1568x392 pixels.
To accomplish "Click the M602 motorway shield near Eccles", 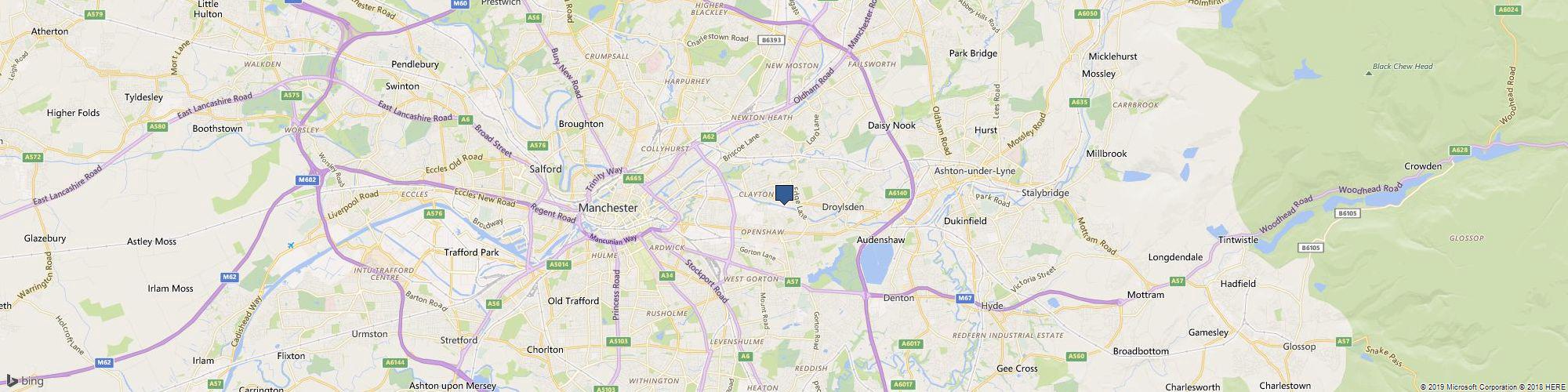I will [307, 180].
